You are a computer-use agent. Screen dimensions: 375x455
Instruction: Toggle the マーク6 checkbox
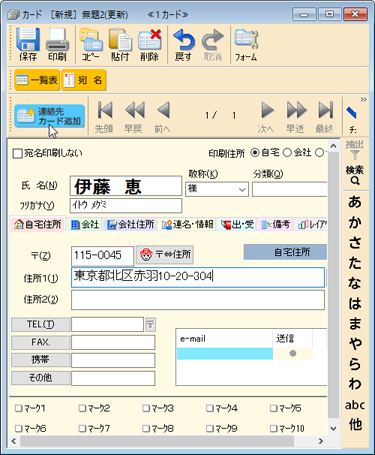(19, 428)
